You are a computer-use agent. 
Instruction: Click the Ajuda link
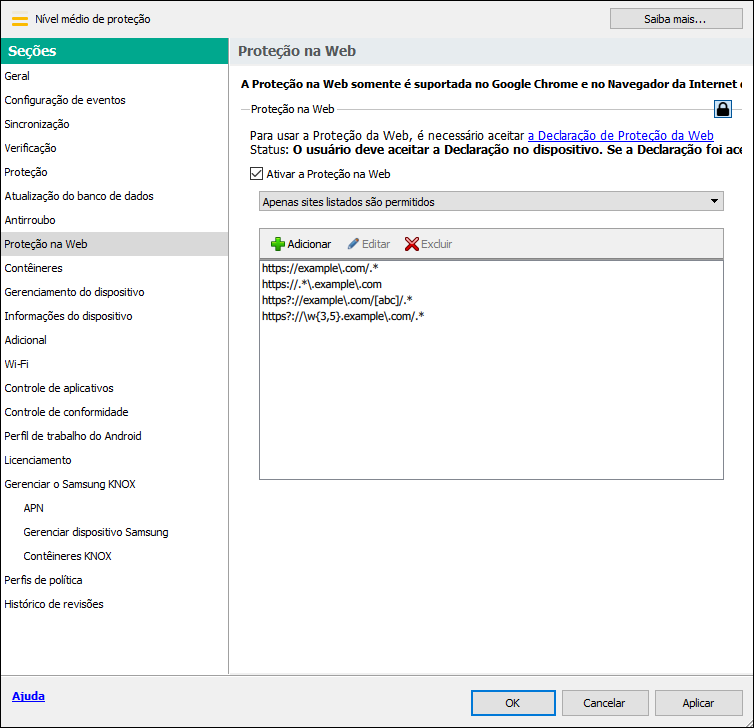(x=28, y=696)
